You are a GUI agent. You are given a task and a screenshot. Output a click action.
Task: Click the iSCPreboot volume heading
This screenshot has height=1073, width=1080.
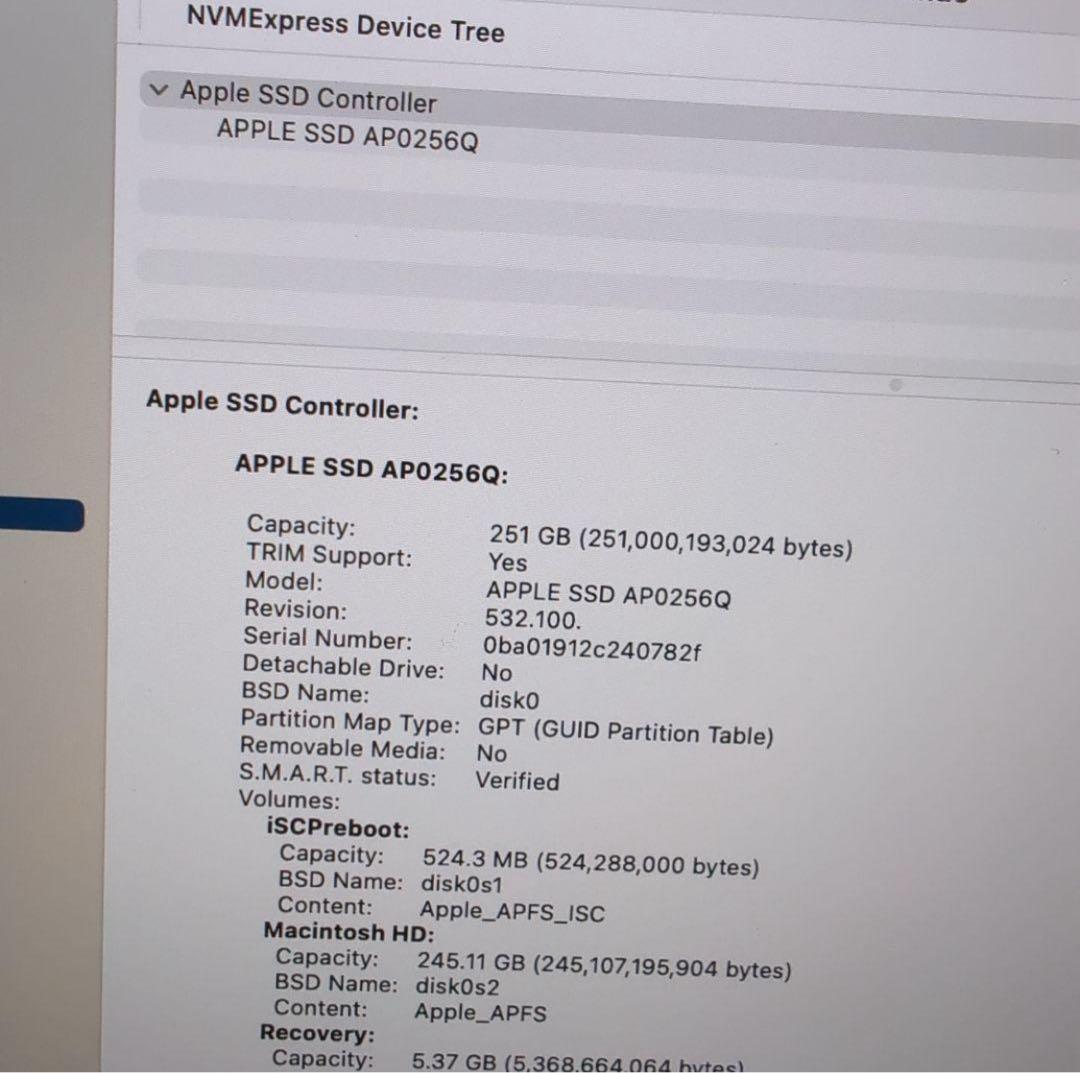pos(337,829)
